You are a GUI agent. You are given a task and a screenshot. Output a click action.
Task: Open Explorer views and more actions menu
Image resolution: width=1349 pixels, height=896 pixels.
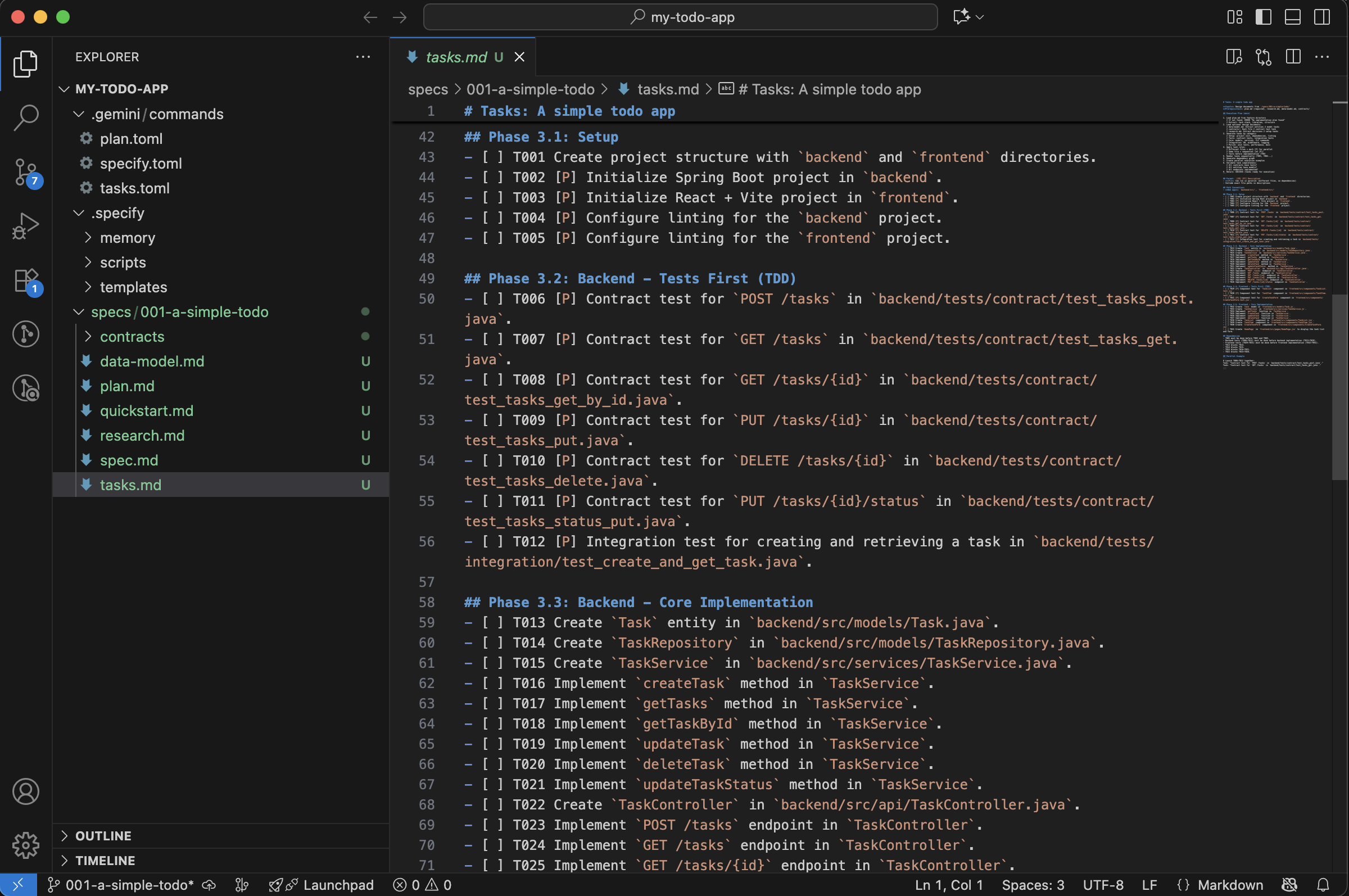click(x=363, y=57)
